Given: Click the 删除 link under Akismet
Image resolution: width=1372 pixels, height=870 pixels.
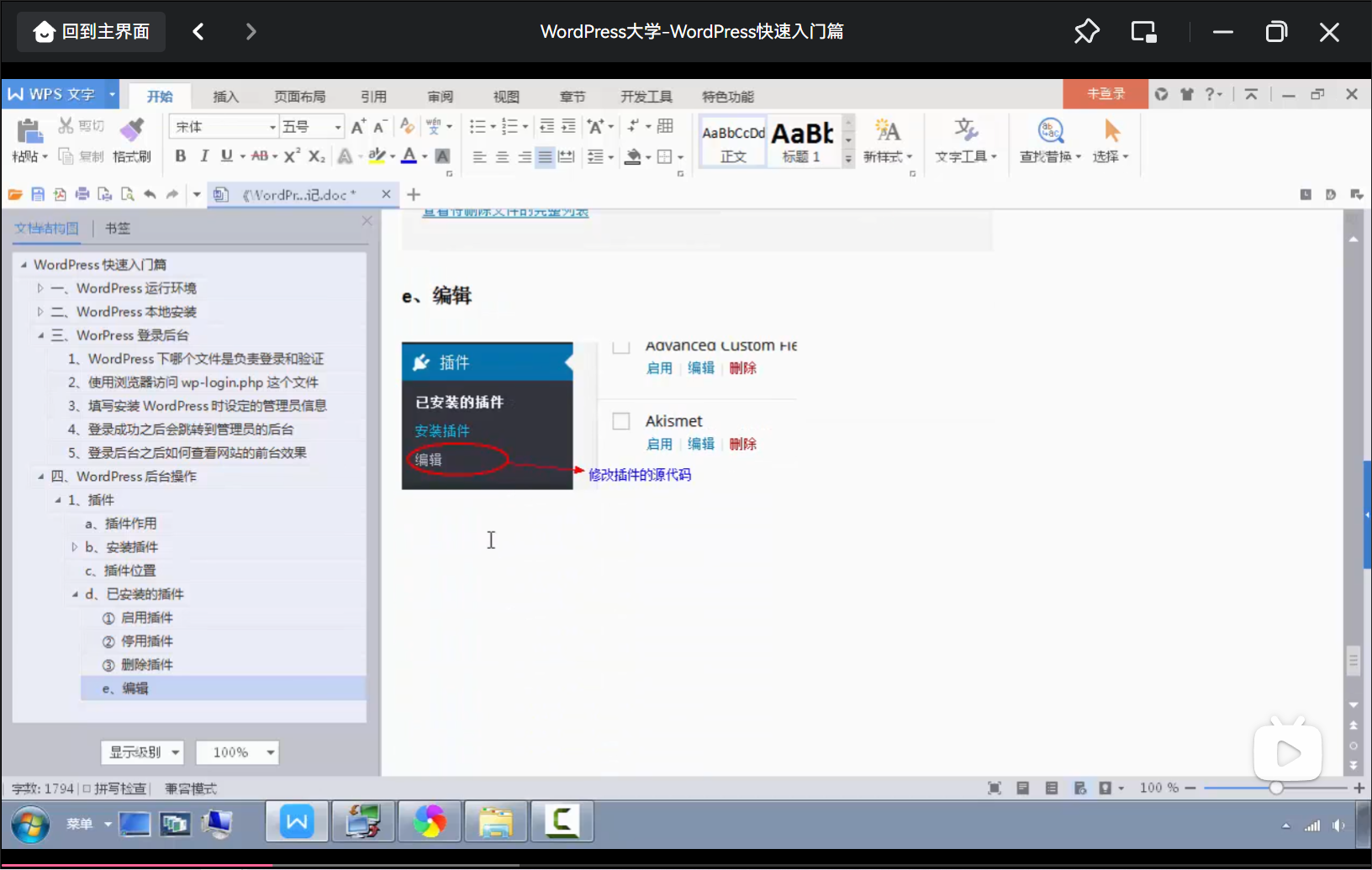Looking at the screenshot, I should [x=743, y=445].
